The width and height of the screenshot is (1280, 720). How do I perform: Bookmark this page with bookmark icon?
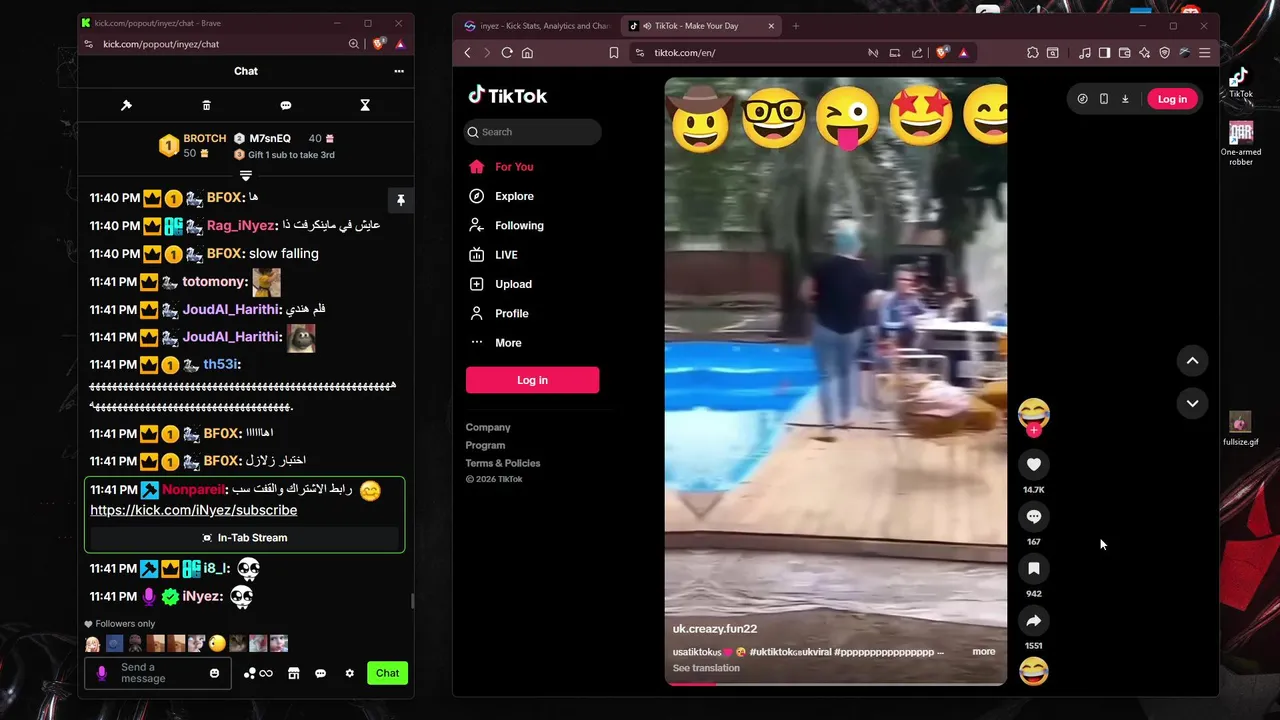614,53
